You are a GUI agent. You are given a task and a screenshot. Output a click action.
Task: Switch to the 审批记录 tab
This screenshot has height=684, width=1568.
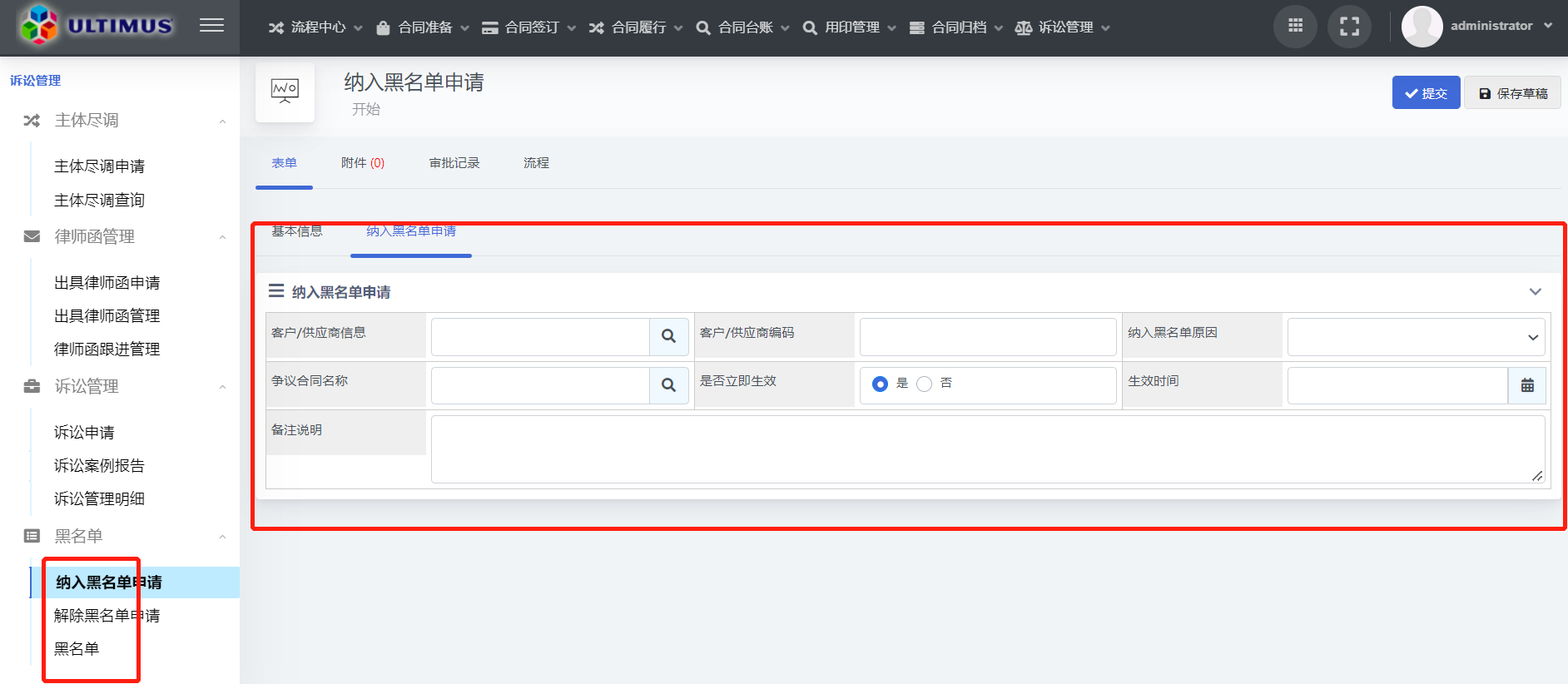click(454, 163)
